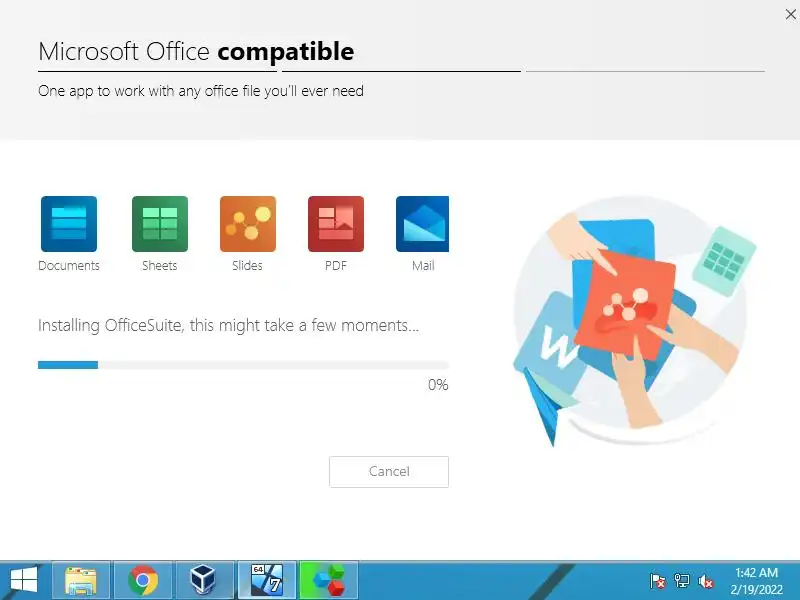Open the clock showing 1:42 AM
The height and width of the screenshot is (600, 800).
coord(757,581)
